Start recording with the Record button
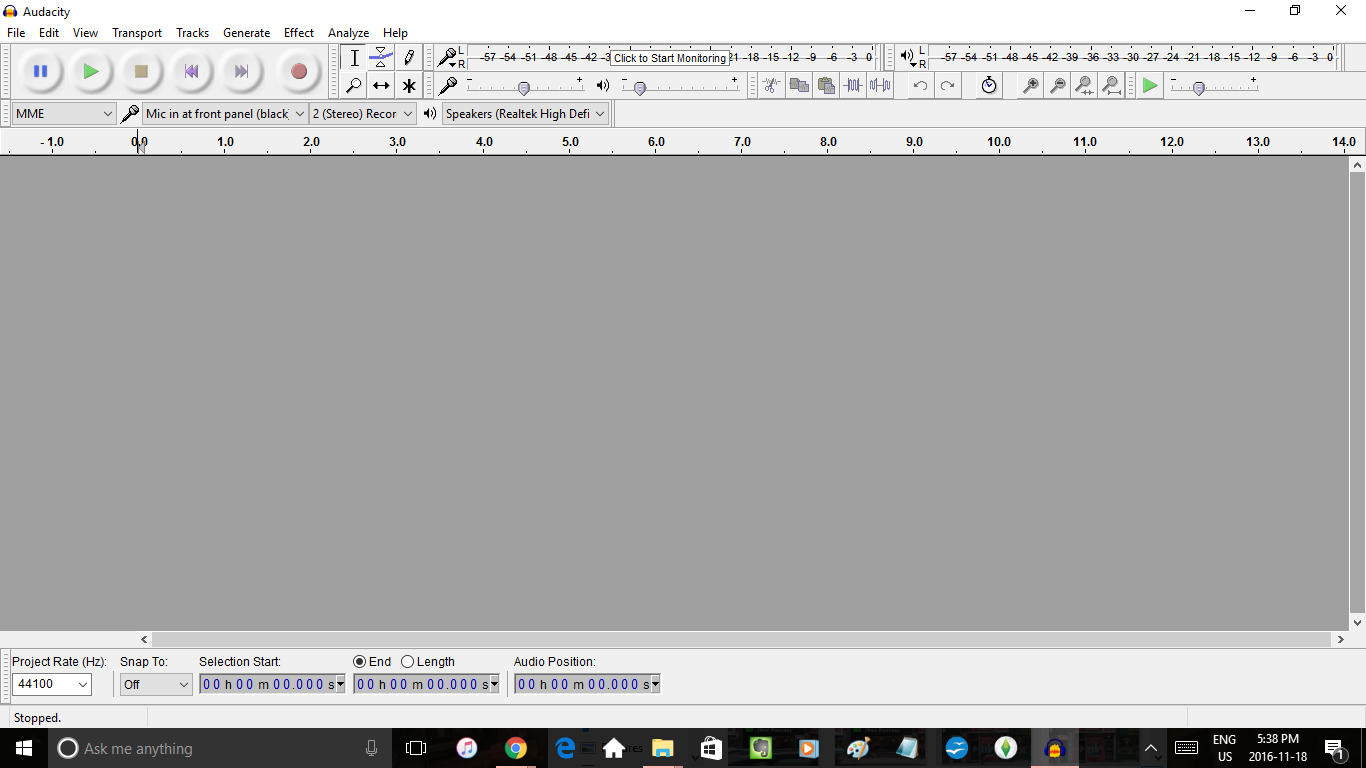The width and height of the screenshot is (1366, 768). click(298, 71)
